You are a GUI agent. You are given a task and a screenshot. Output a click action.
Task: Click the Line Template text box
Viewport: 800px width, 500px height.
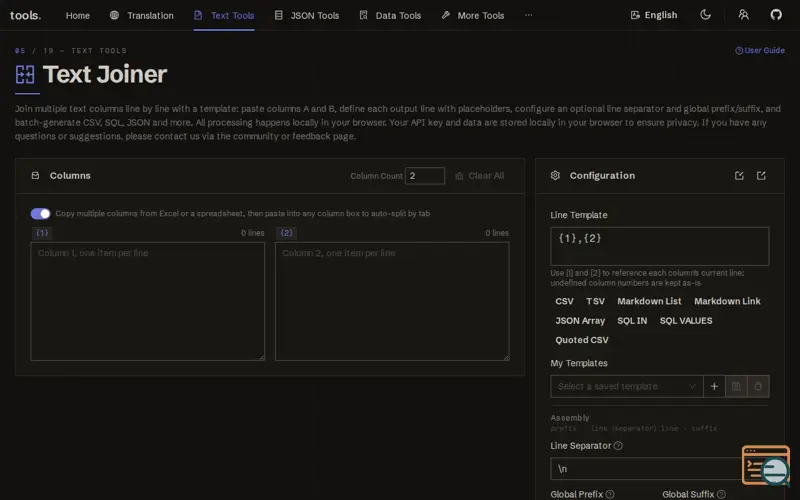click(660, 246)
